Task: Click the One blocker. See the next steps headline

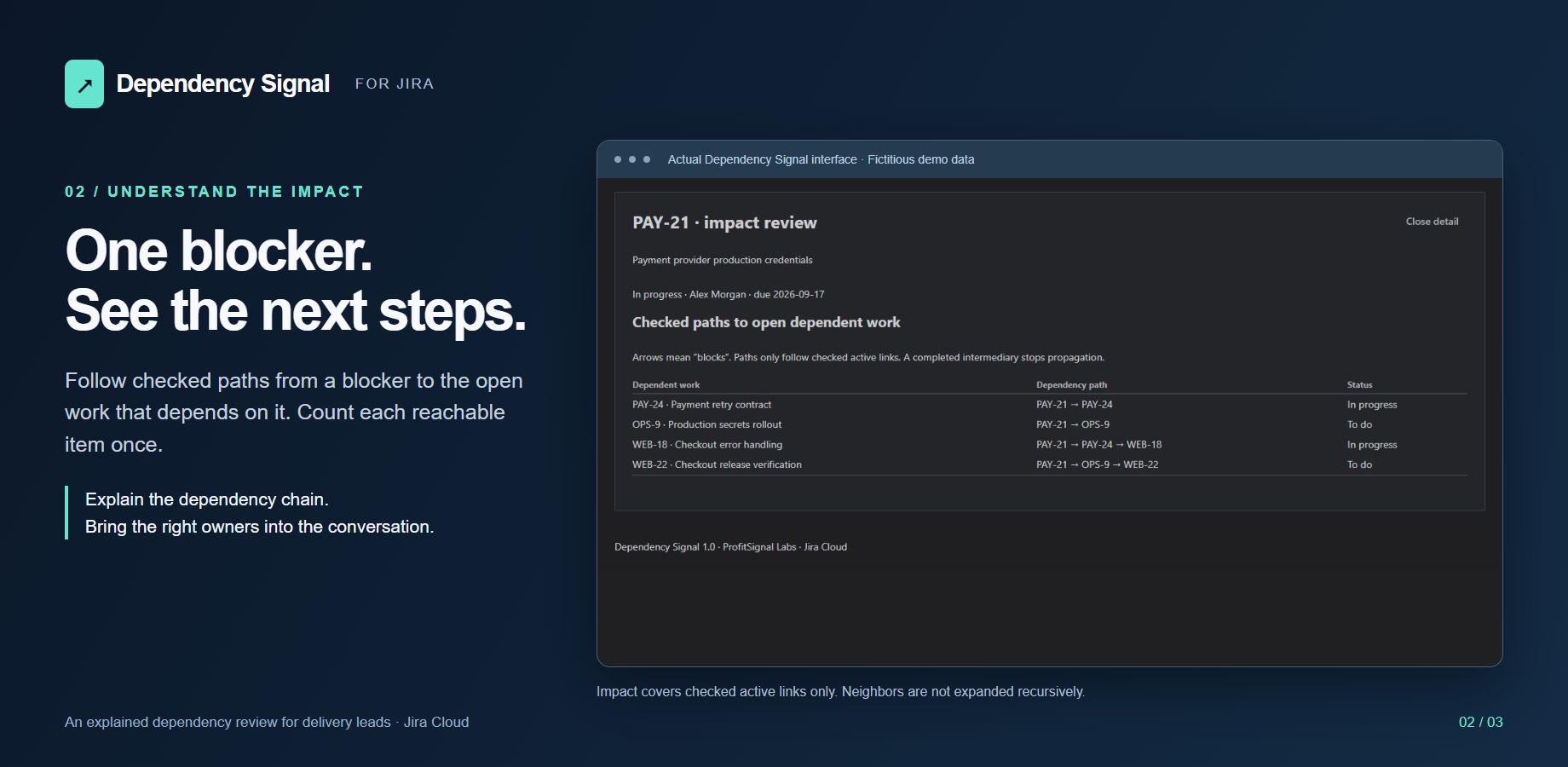Action: [x=296, y=280]
